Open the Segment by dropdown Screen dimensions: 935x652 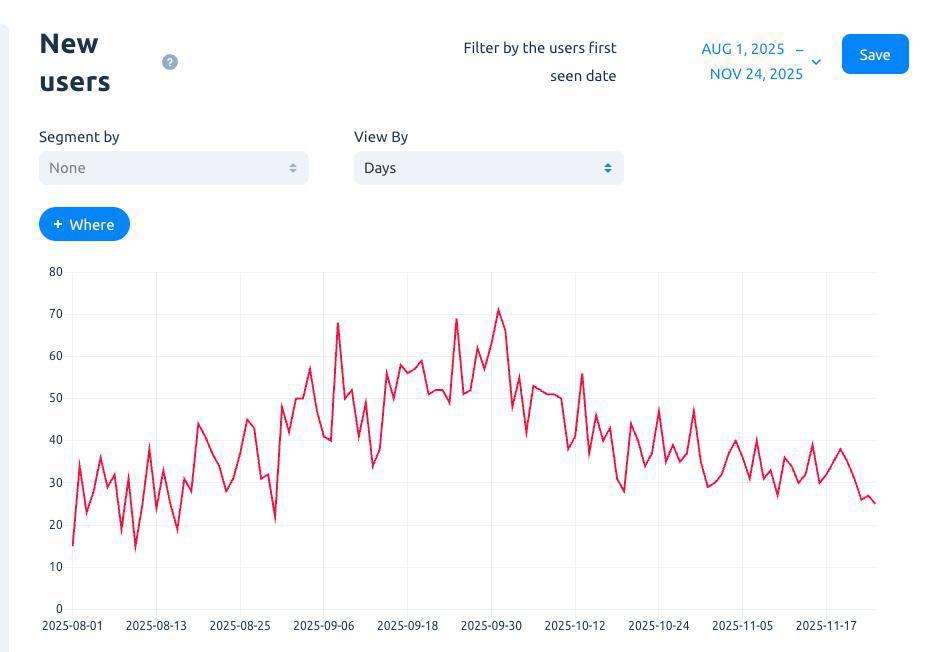pos(173,167)
